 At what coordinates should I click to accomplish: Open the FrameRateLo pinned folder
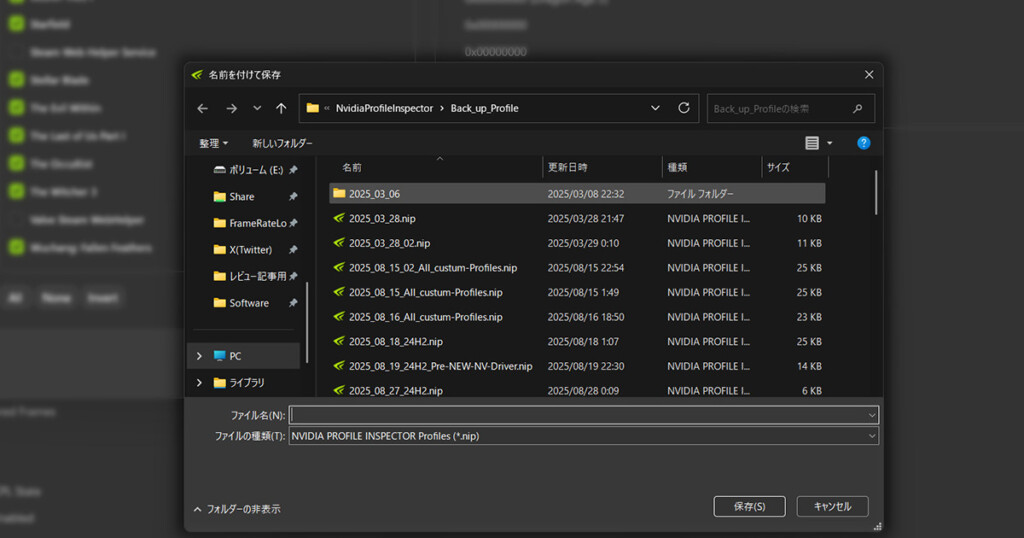pos(250,223)
